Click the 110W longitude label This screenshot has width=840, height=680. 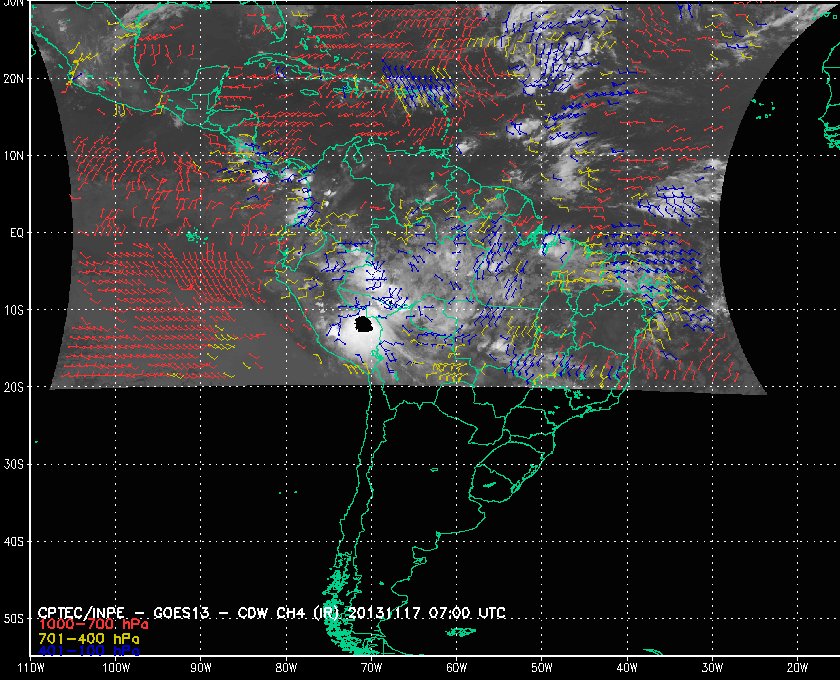[31, 668]
